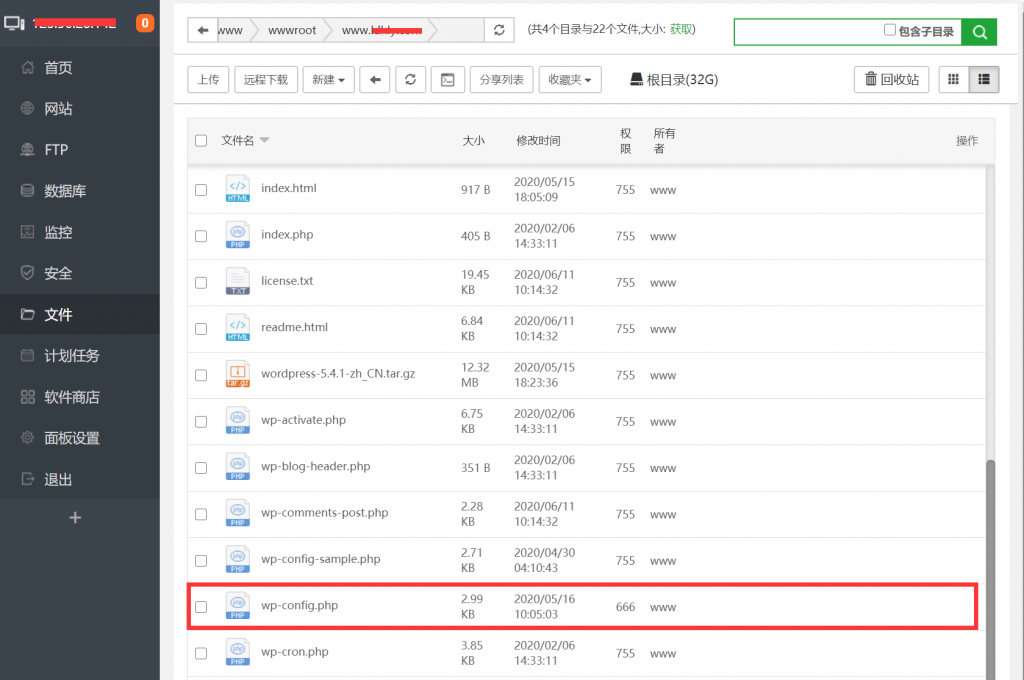This screenshot has width=1024, height=680.
Task: Click the 根目录(32G) disk entry
Action: click(x=673, y=80)
